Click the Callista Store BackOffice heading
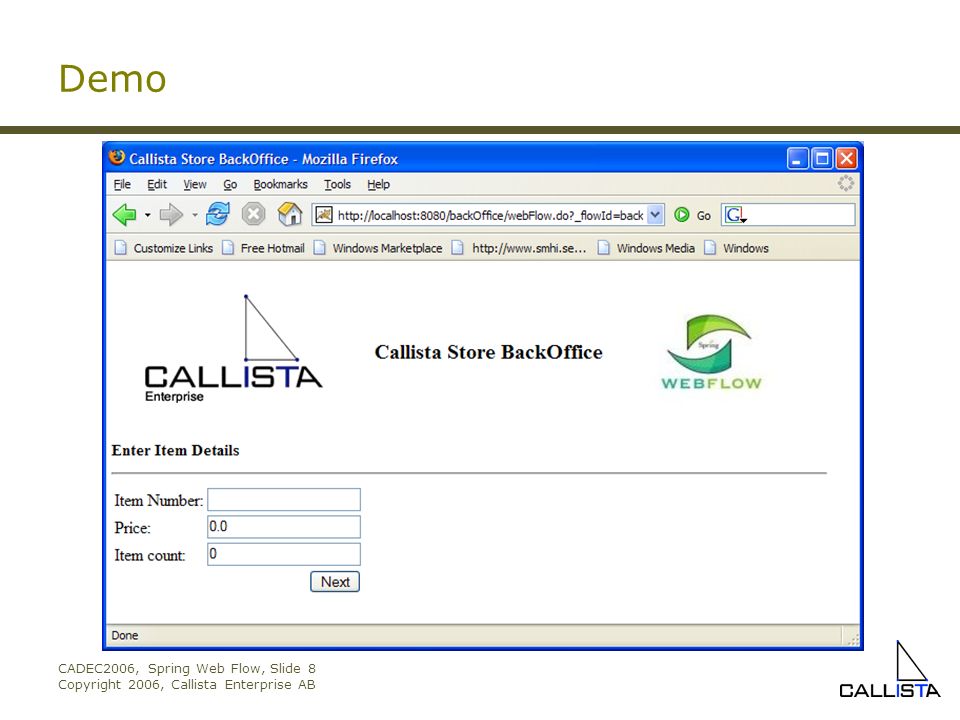This screenshot has width=960, height=720. 489,352
